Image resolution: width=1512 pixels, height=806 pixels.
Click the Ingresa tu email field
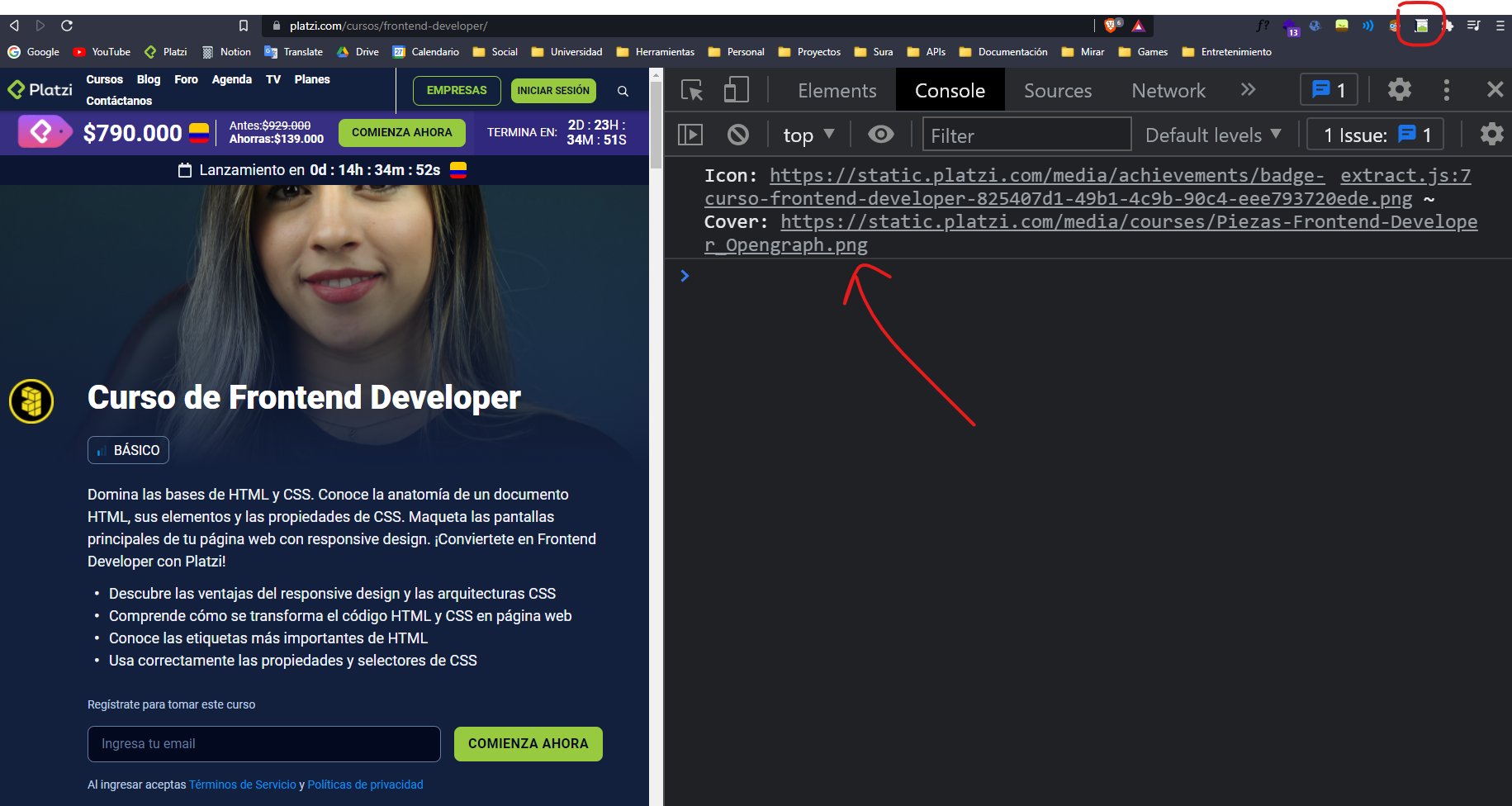coord(264,744)
